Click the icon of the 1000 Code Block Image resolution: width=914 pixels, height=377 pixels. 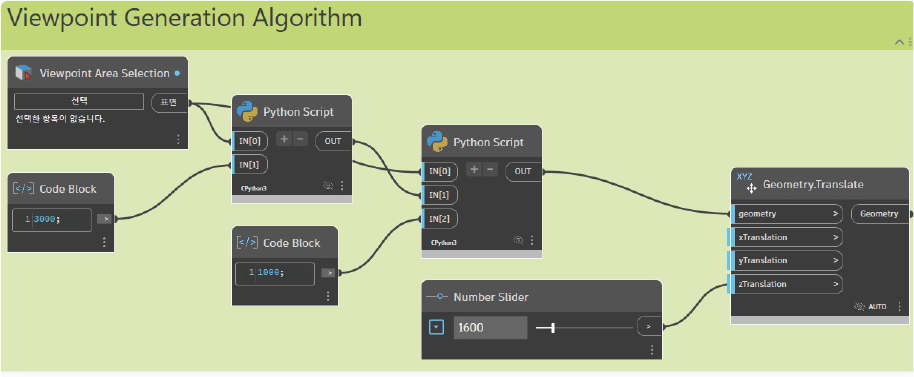247,242
